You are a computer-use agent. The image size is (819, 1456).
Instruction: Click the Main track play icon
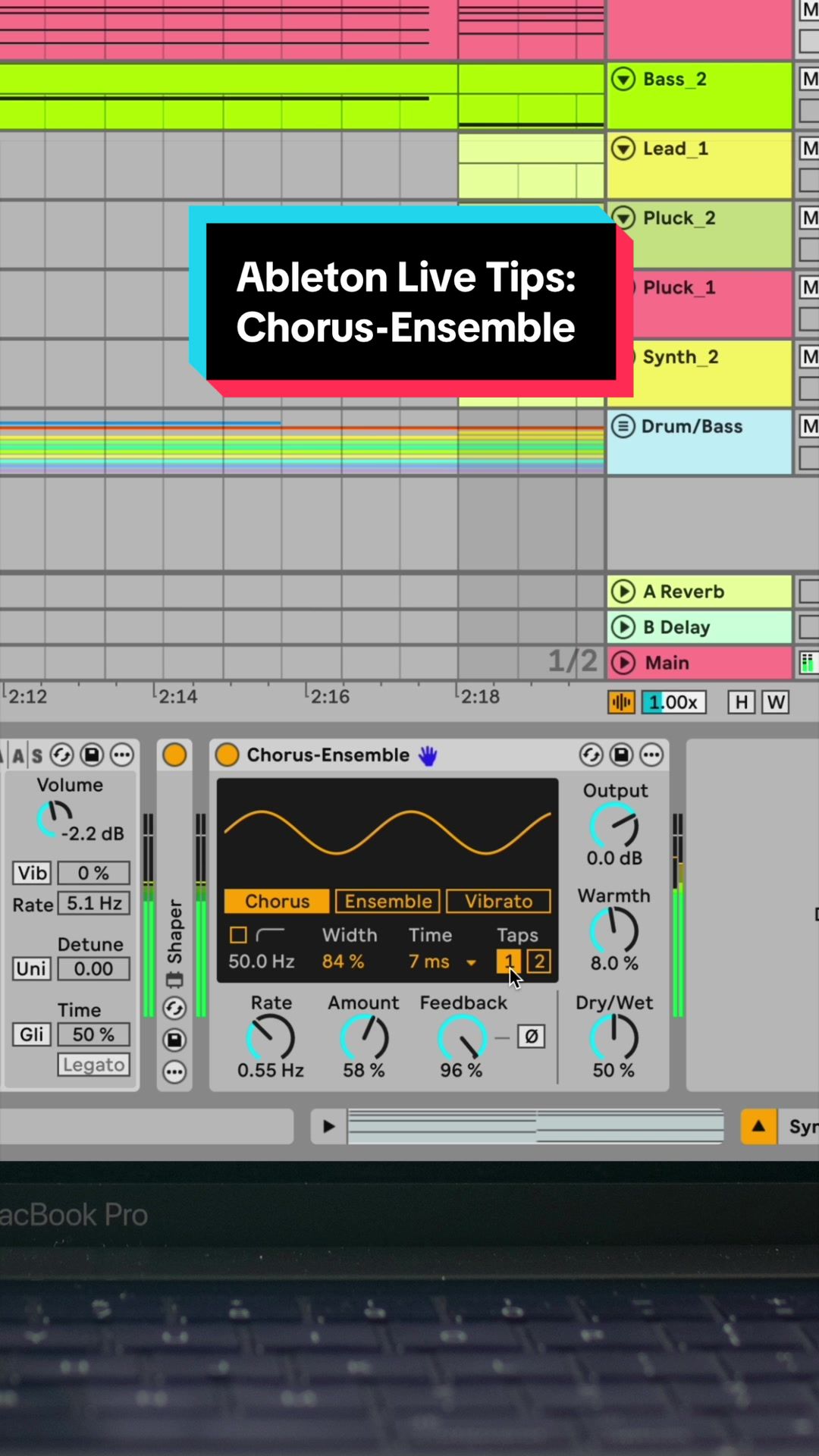(623, 662)
